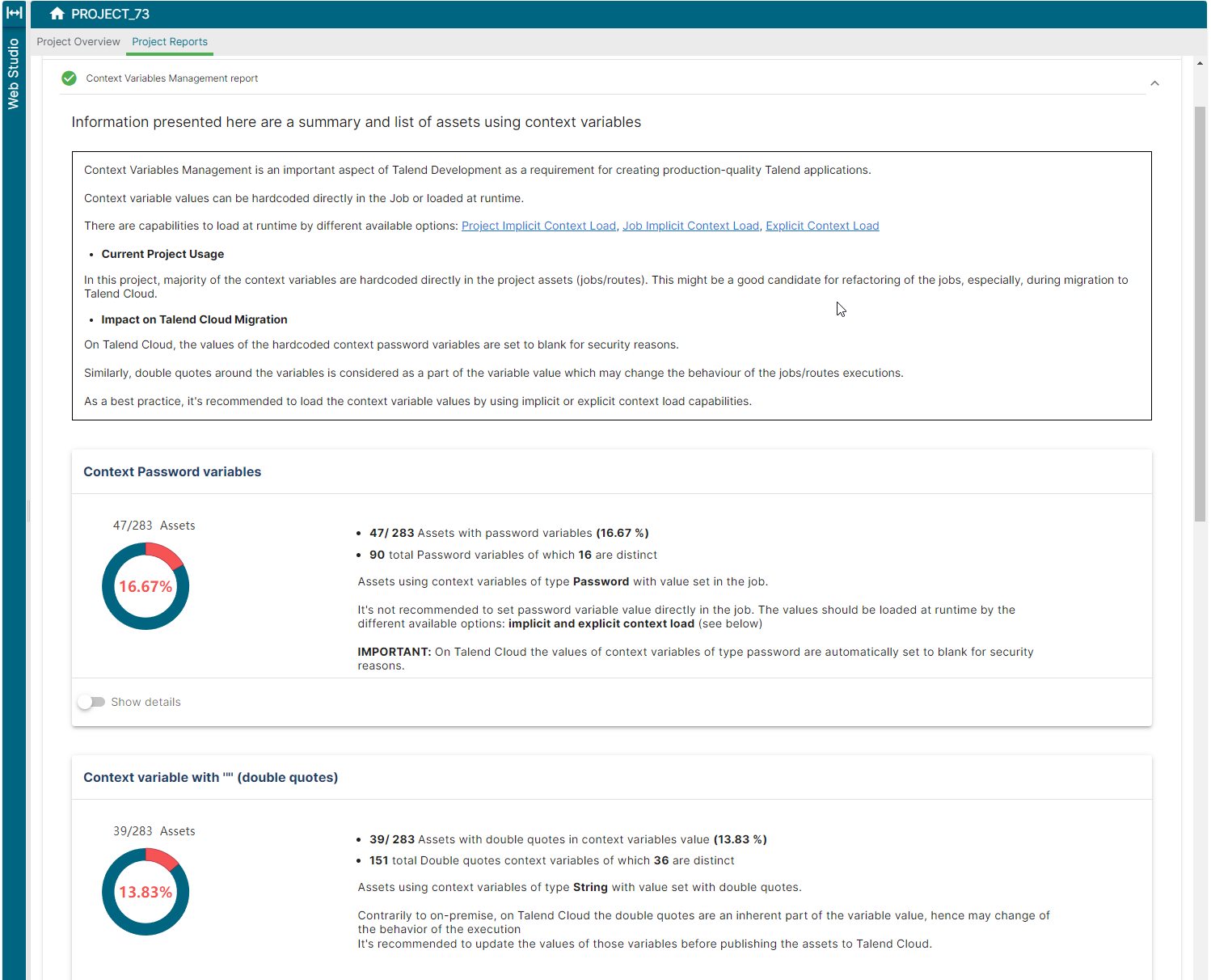Click the 13.83% double quotes donut chart
The height and width of the screenshot is (980, 1211).
tap(146, 892)
